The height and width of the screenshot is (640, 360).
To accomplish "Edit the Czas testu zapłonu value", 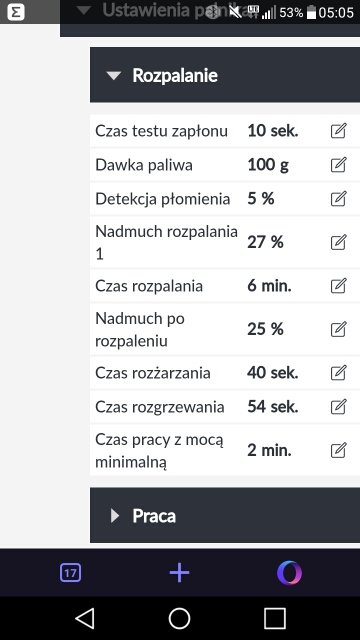I will pyautogui.click(x=338, y=131).
